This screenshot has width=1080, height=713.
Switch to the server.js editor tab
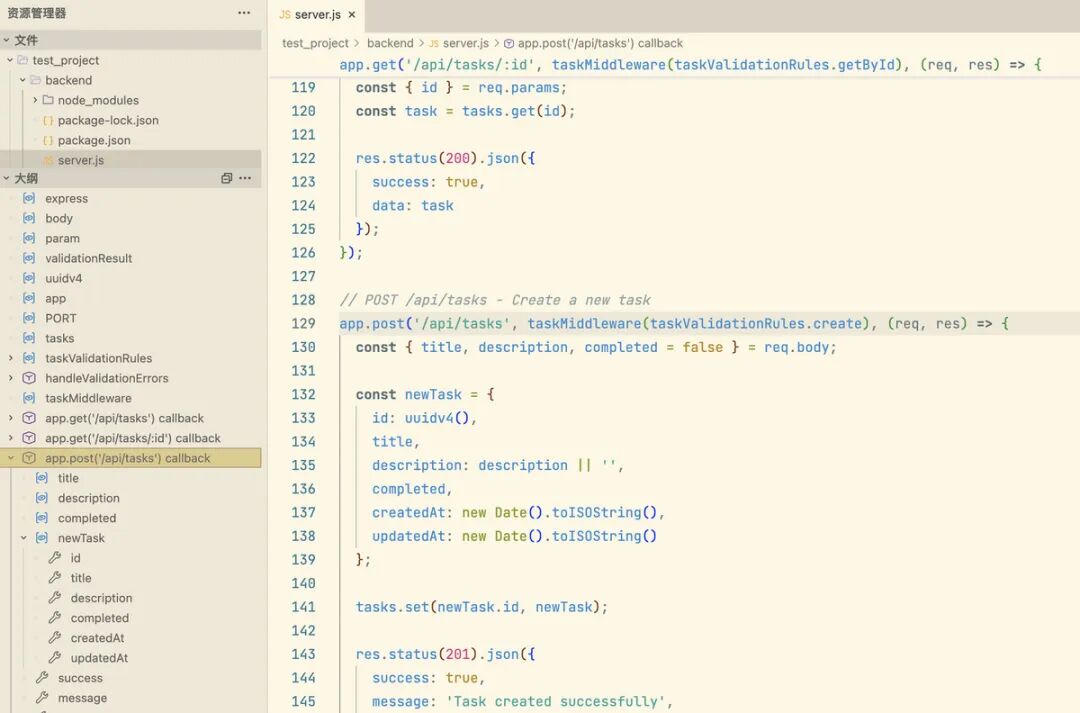point(317,15)
